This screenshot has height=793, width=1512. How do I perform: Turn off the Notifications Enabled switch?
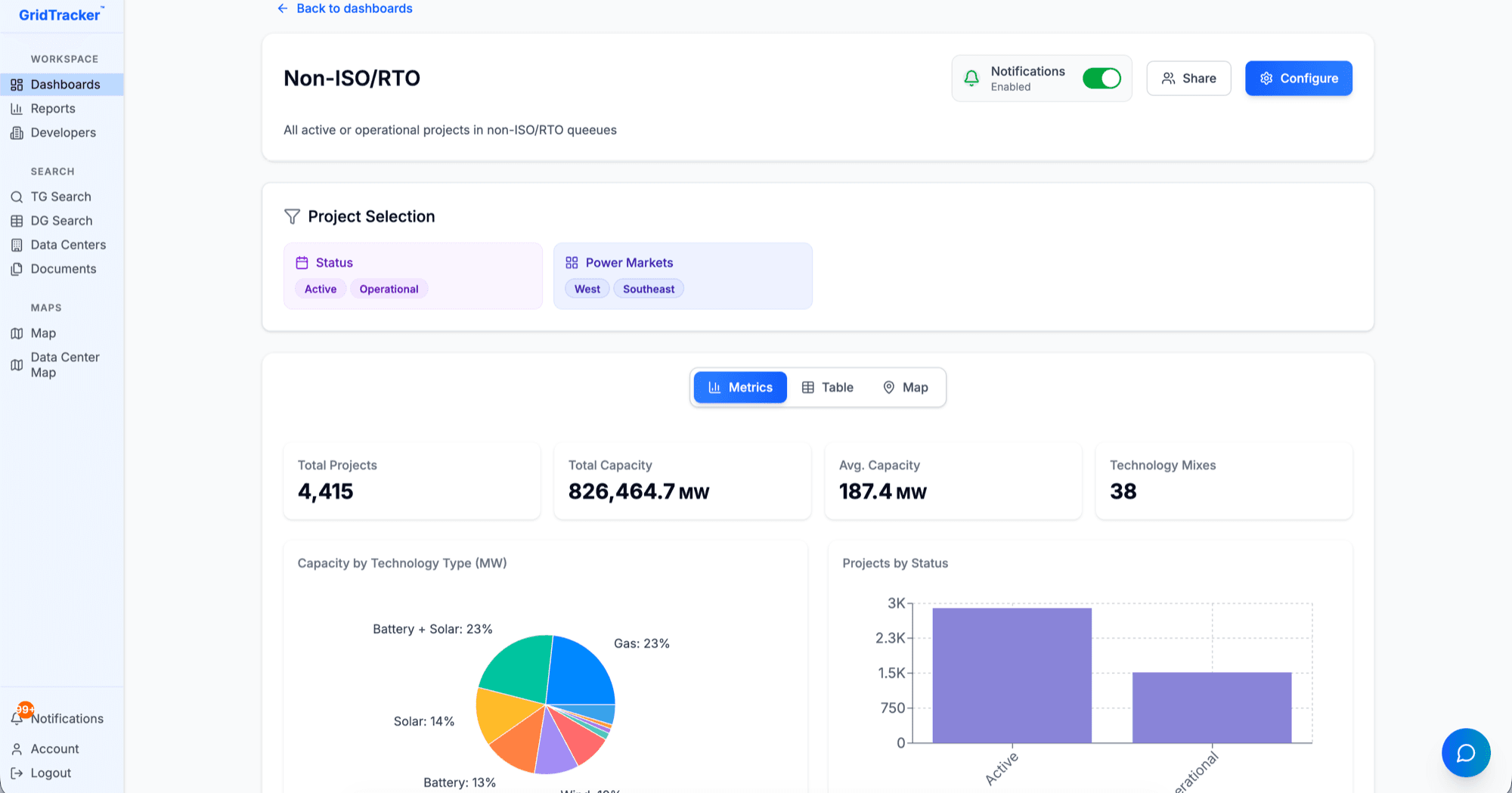pyautogui.click(x=1101, y=78)
